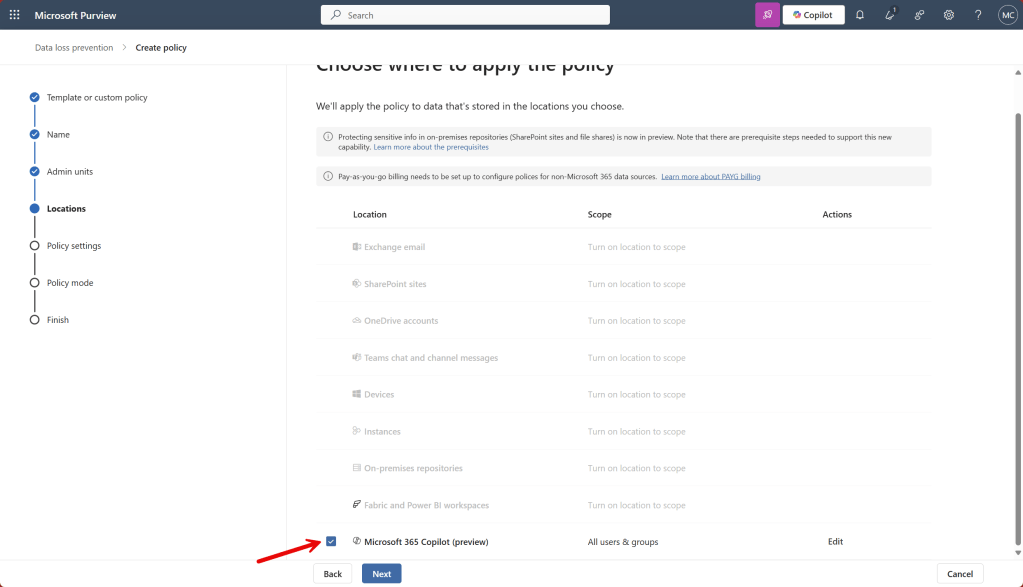Click the Copilot button in the header
The height and width of the screenshot is (587, 1023).
click(813, 15)
